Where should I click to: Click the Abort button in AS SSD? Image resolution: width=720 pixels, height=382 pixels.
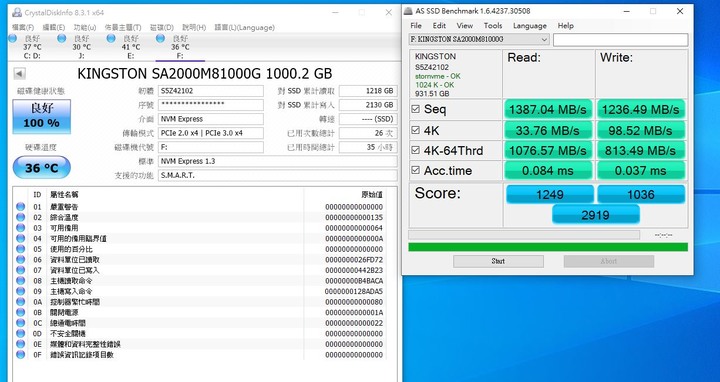click(609, 261)
